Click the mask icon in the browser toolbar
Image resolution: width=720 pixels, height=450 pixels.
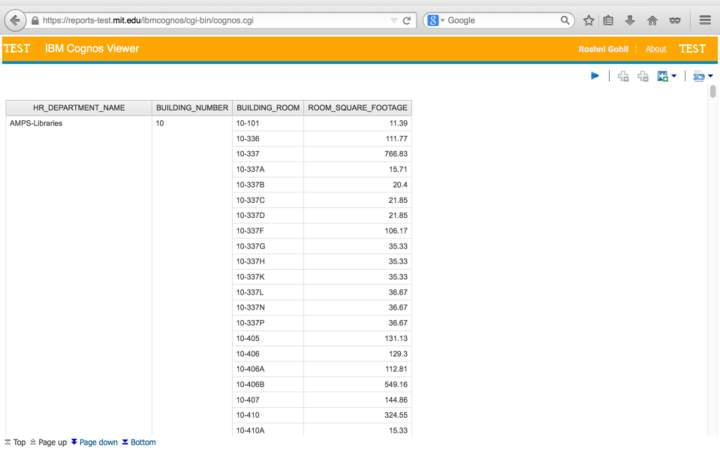pos(675,20)
